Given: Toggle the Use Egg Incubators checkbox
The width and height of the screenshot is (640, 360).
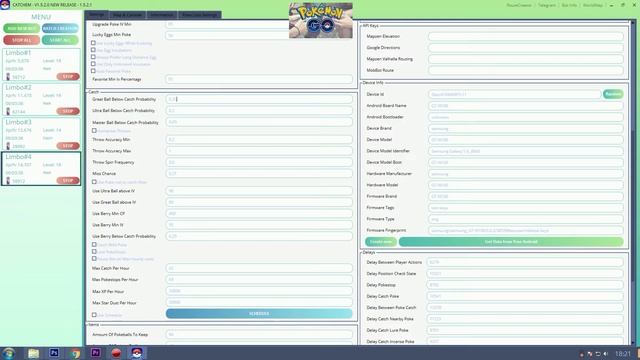Looking at the screenshot, I should click(93, 50).
